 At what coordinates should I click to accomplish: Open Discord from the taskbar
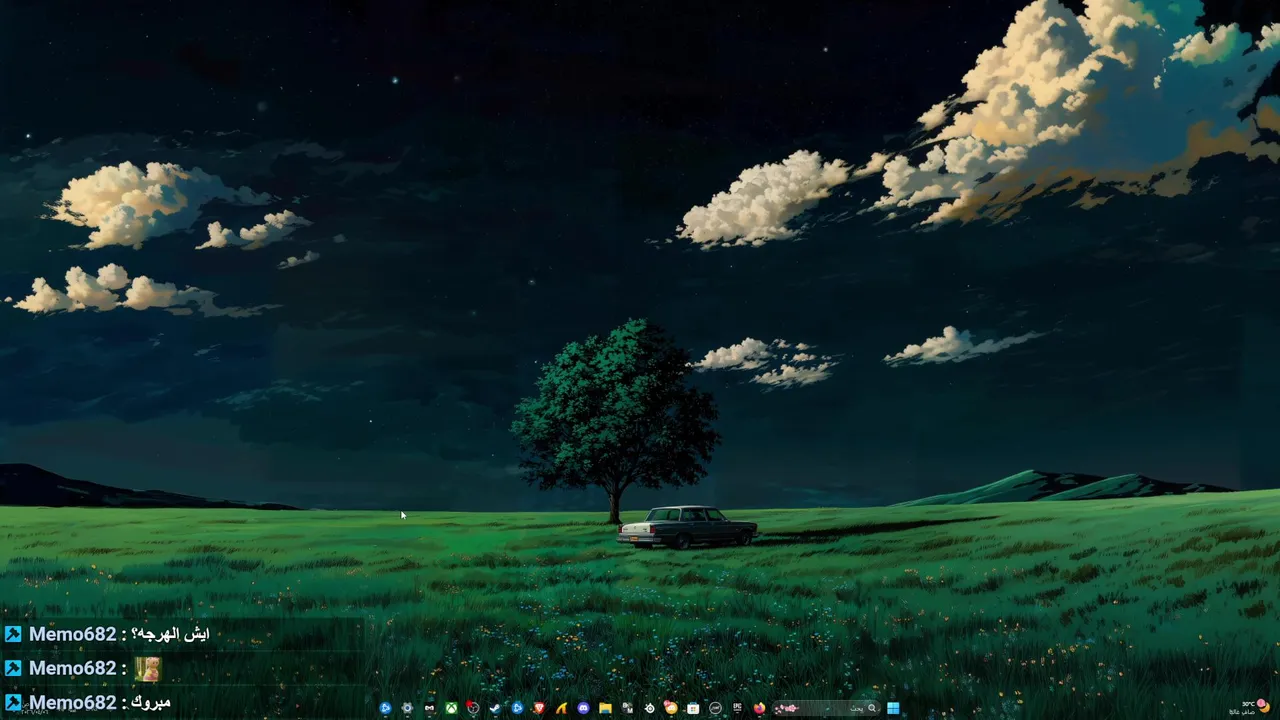(x=583, y=708)
